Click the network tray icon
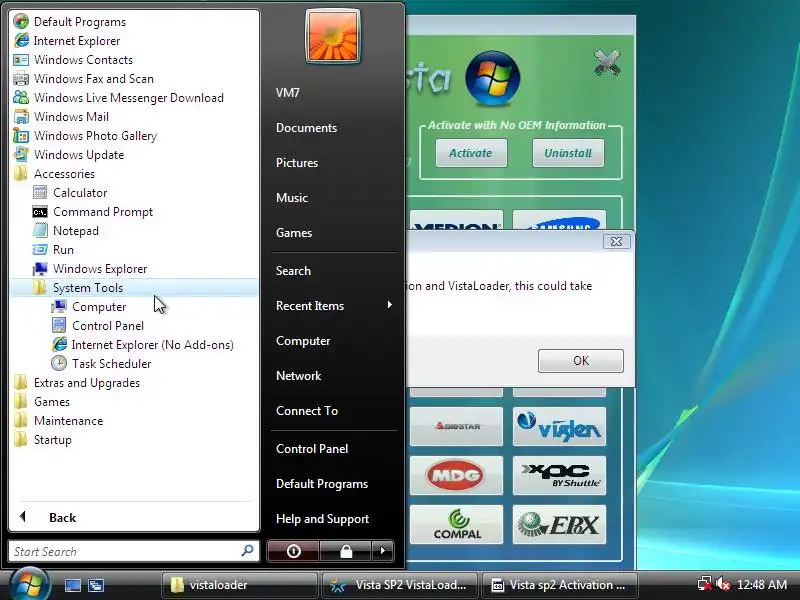The height and width of the screenshot is (600, 800). pos(705,584)
